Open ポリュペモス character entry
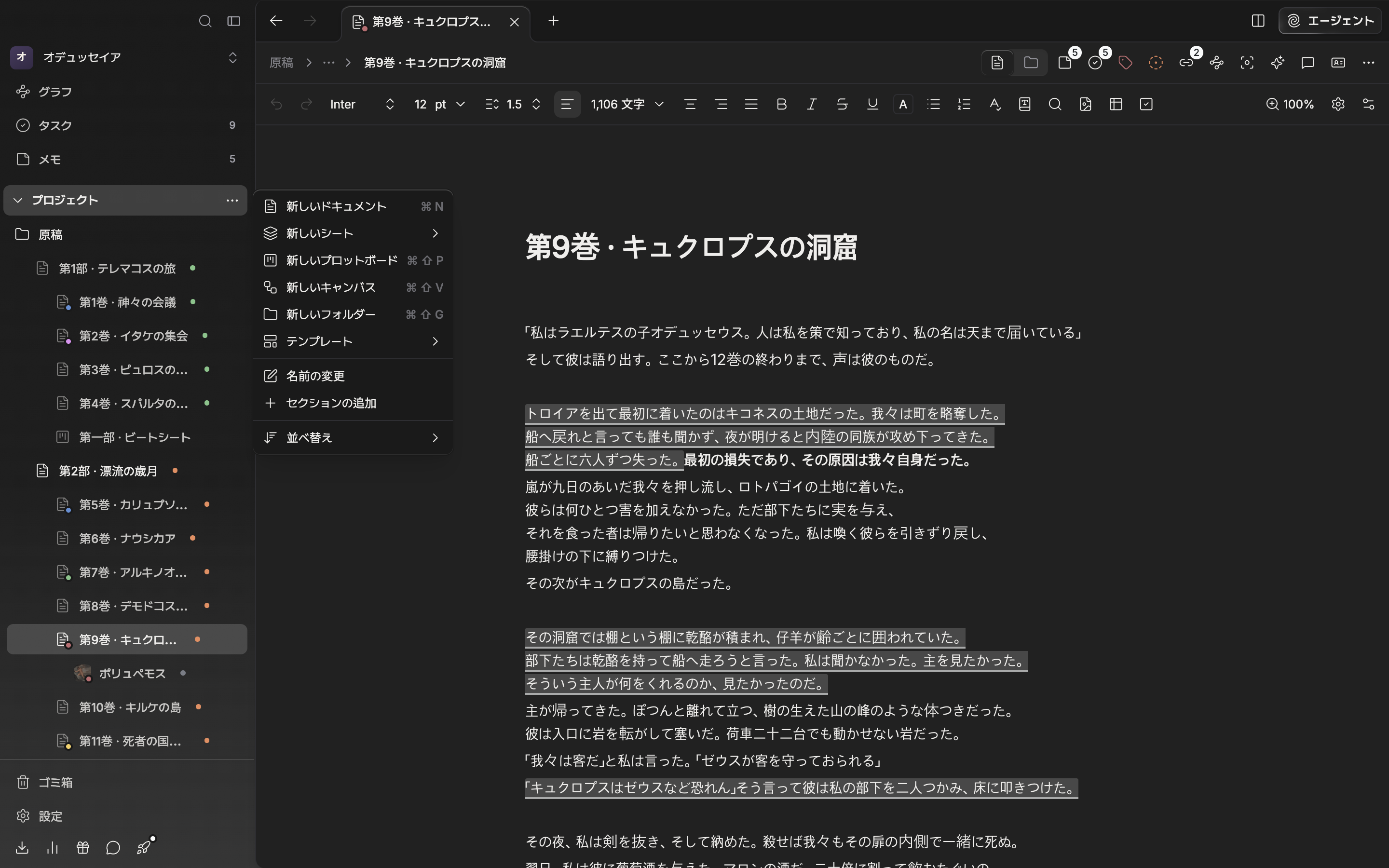Image resolution: width=1389 pixels, height=868 pixels. (127, 673)
